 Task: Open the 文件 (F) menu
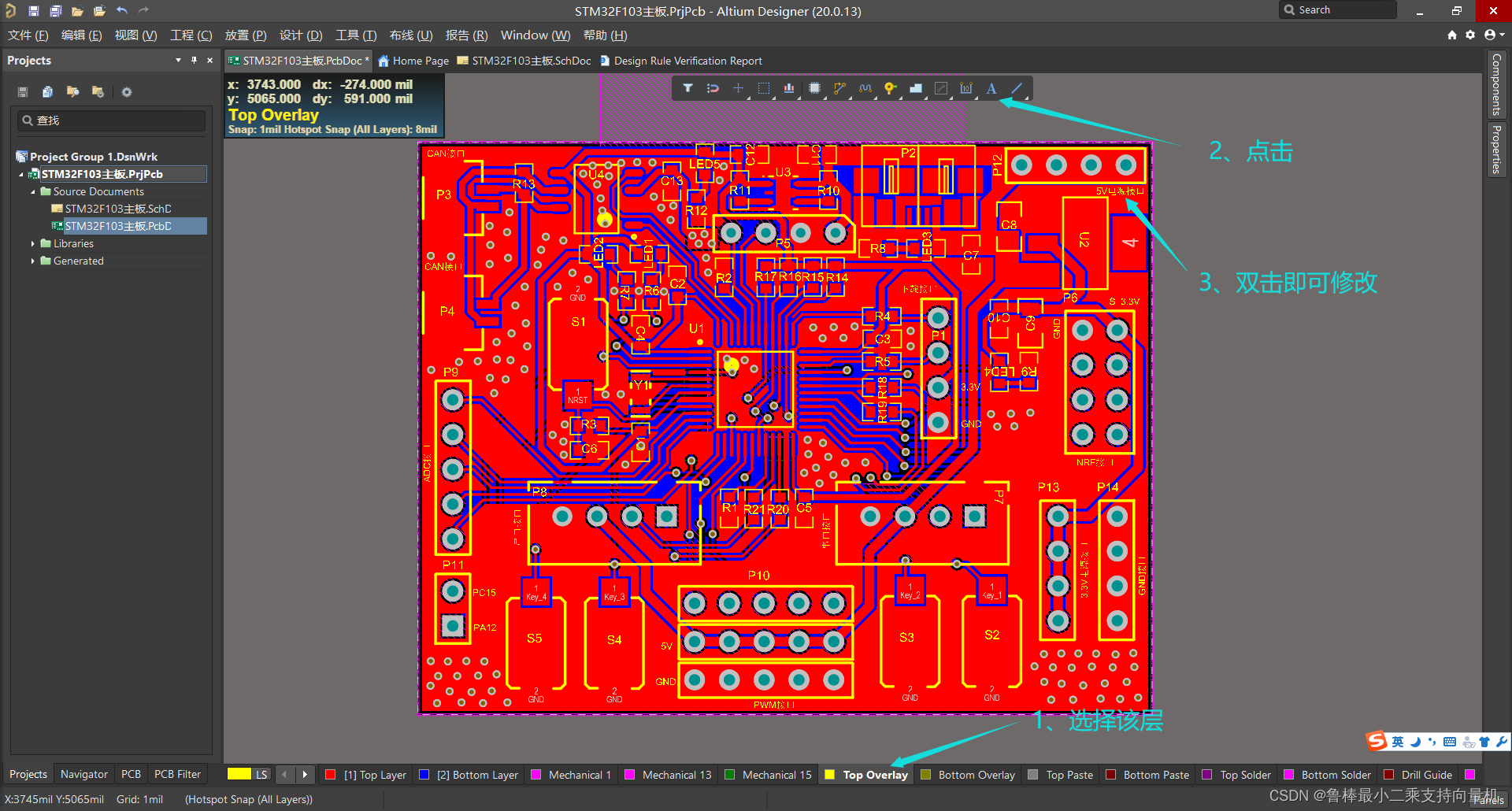[28, 35]
